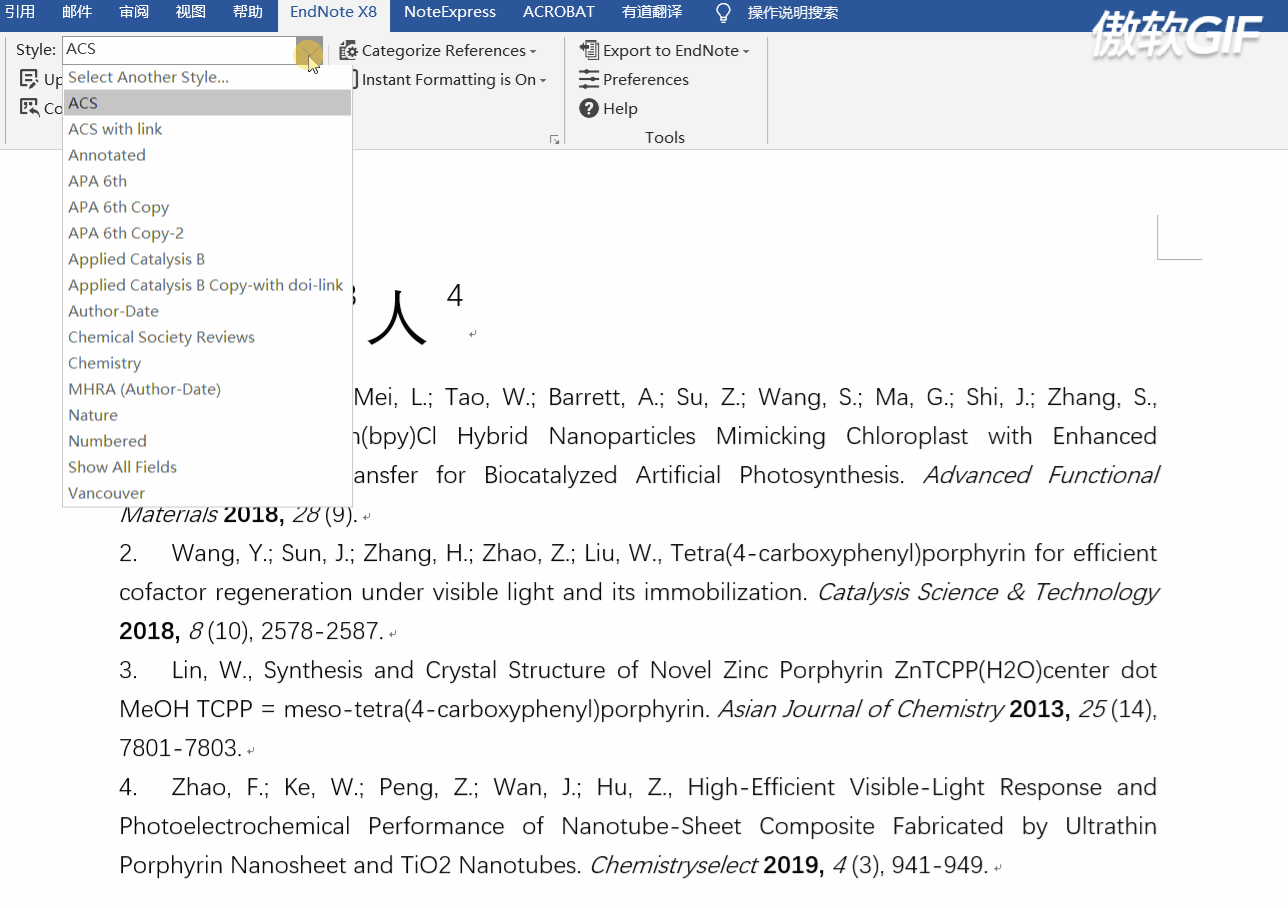Open the 有道翻译 tab

(x=652, y=12)
